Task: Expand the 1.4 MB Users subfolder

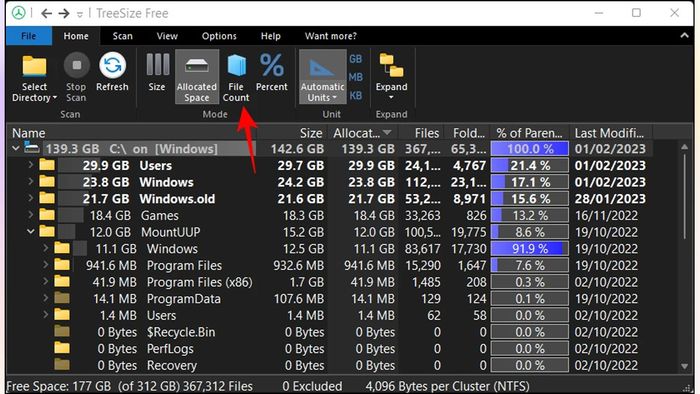Action: point(46,315)
